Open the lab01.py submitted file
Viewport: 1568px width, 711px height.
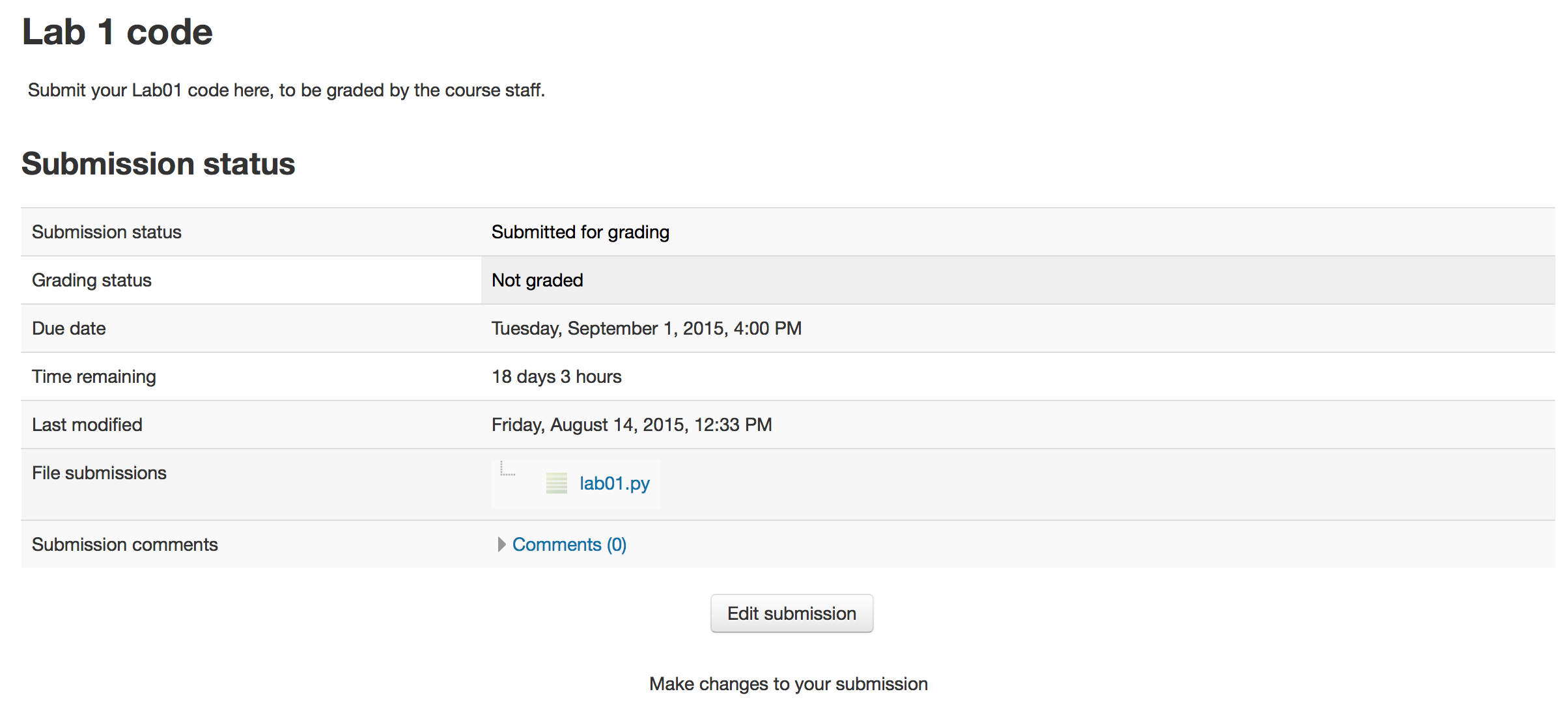613,484
